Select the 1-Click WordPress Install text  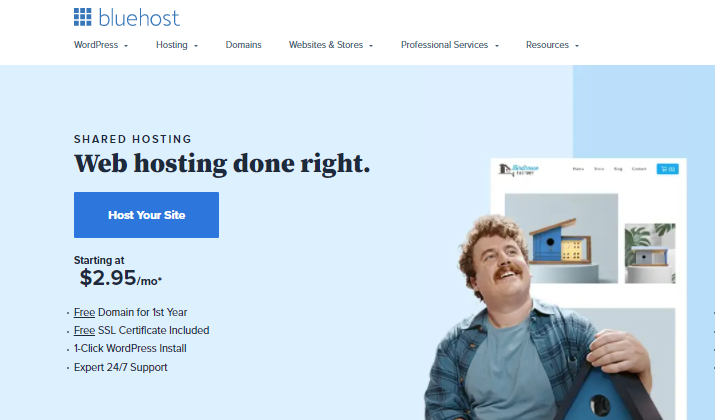point(130,348)
